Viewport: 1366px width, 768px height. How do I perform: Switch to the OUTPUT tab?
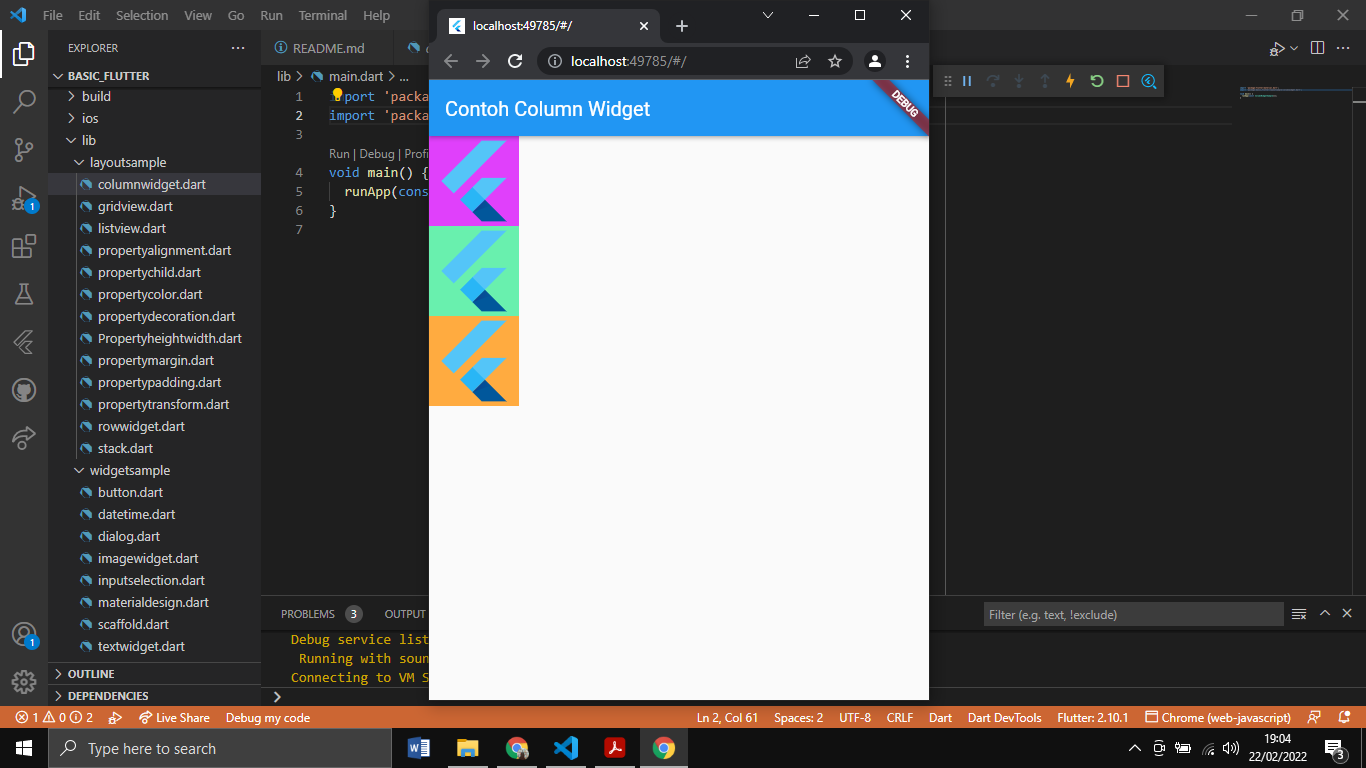(x=403, y=613)
